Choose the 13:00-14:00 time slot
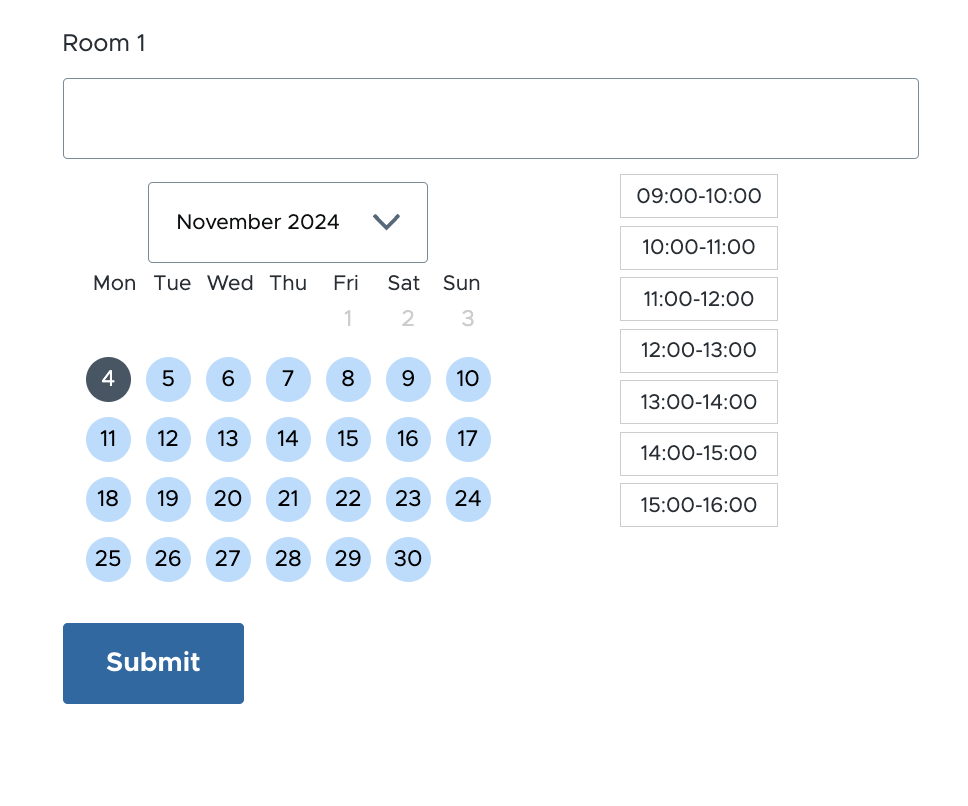 click(698, 401)
